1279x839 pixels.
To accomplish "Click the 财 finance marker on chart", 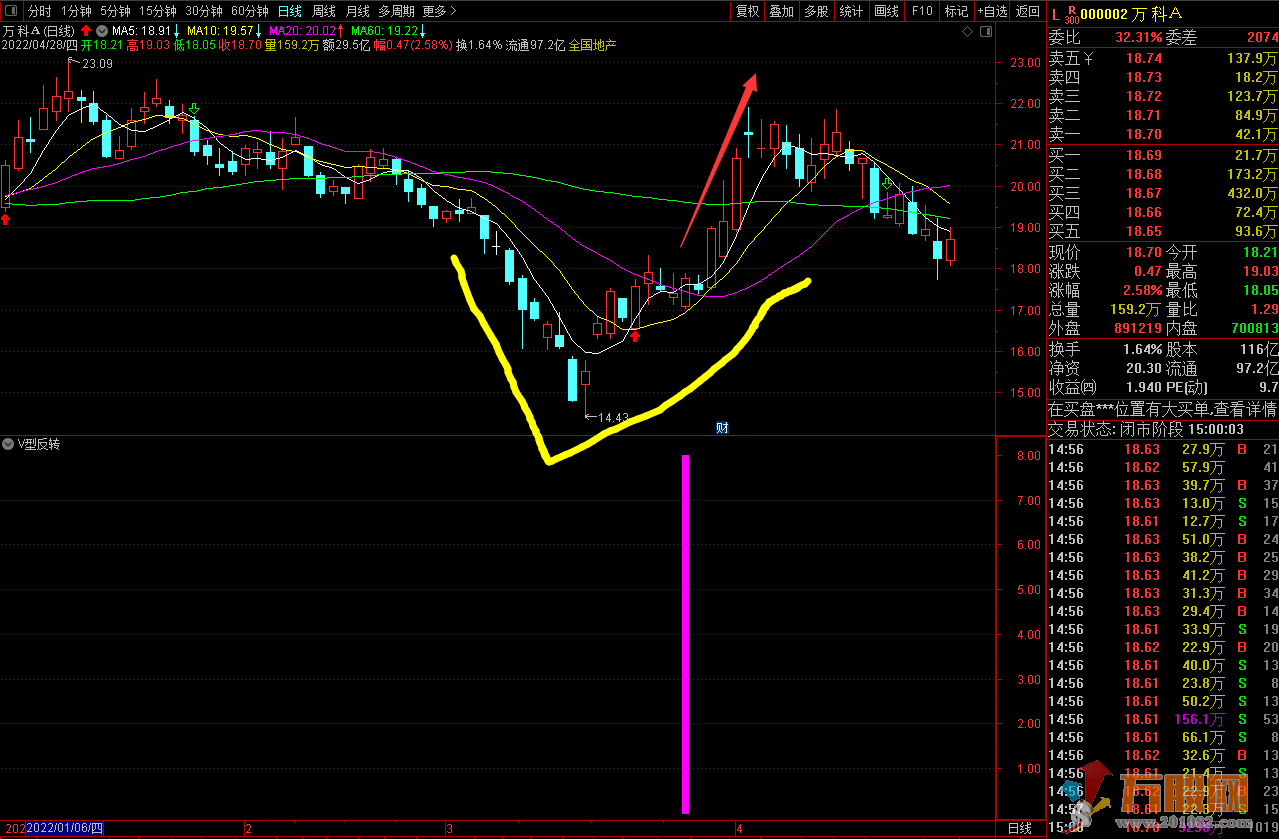I will [x=722, y=428].
